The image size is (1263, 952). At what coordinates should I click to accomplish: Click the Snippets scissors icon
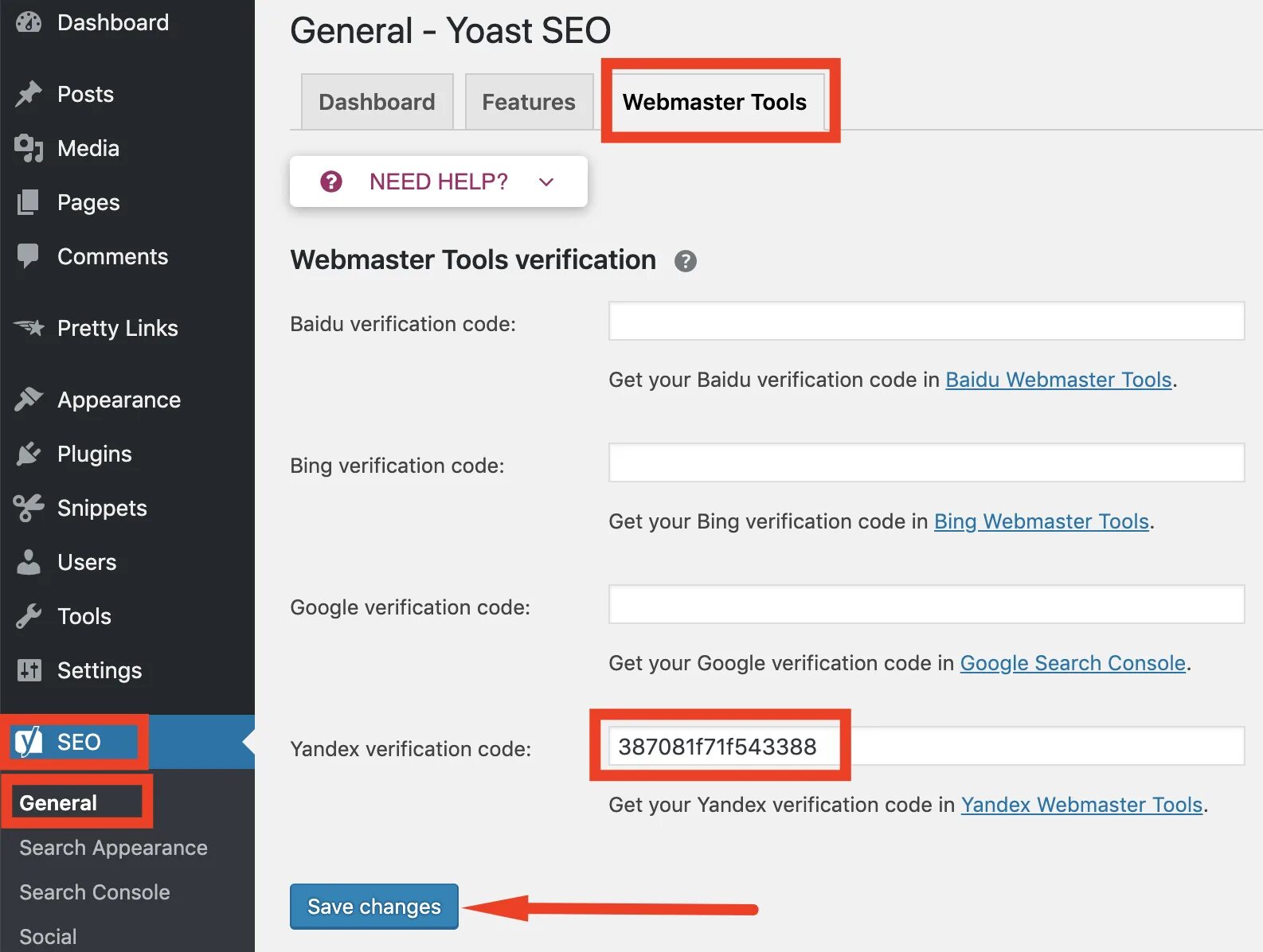(x=29, y=508)
